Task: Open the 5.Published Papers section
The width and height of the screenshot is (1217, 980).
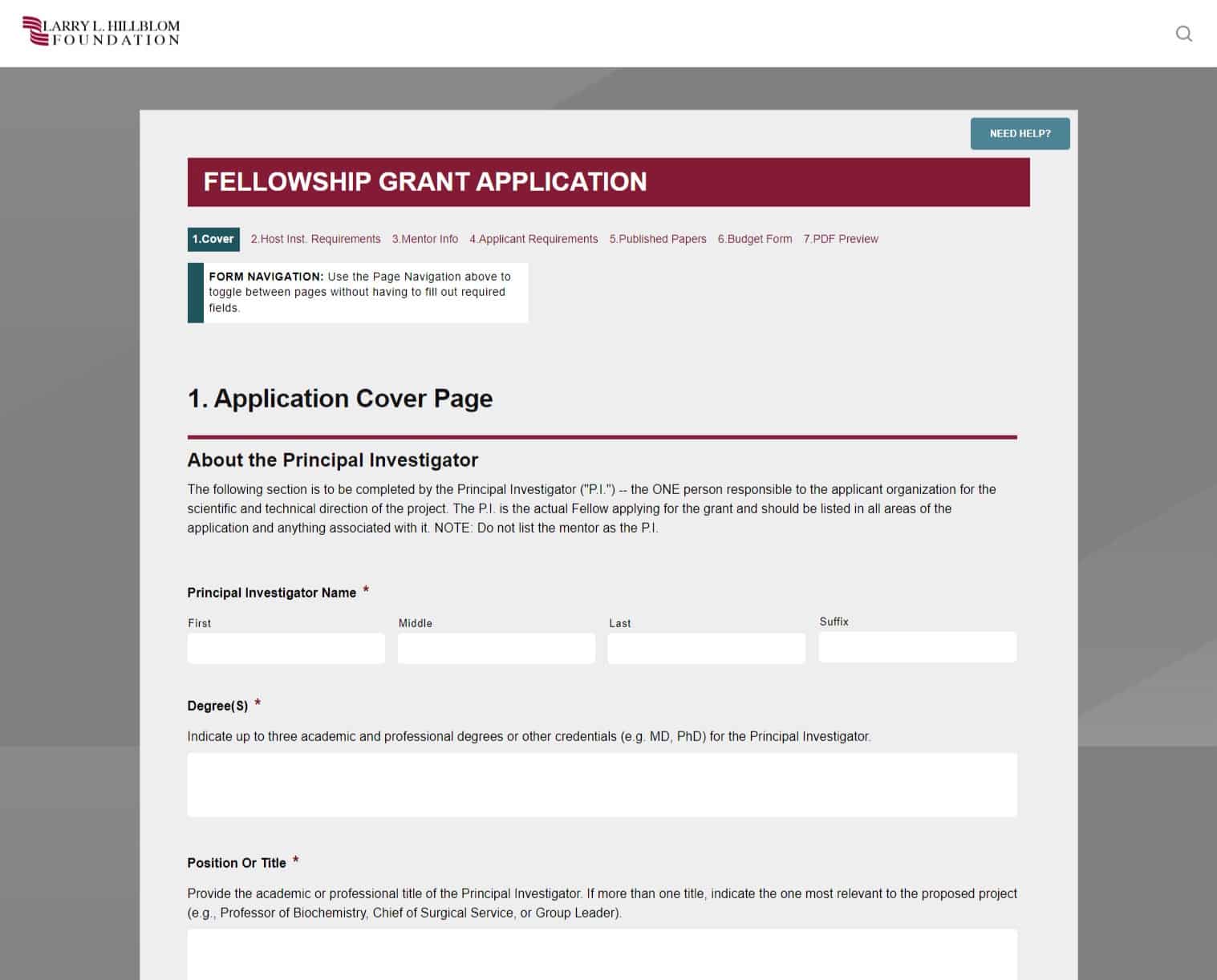Action: click(x=658, y=238)
